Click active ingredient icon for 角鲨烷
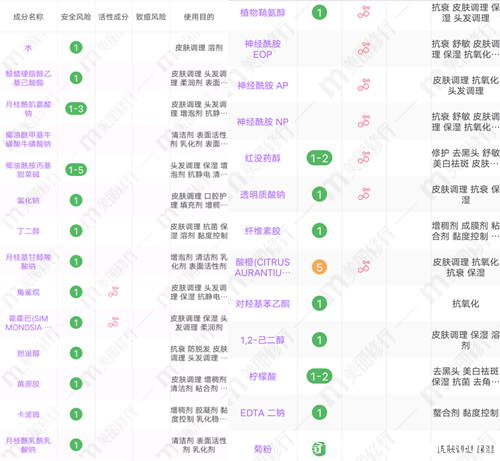Image resolution: width=500 pixels, height=461 pixels. pyautogui.click(x=113, y=292)
